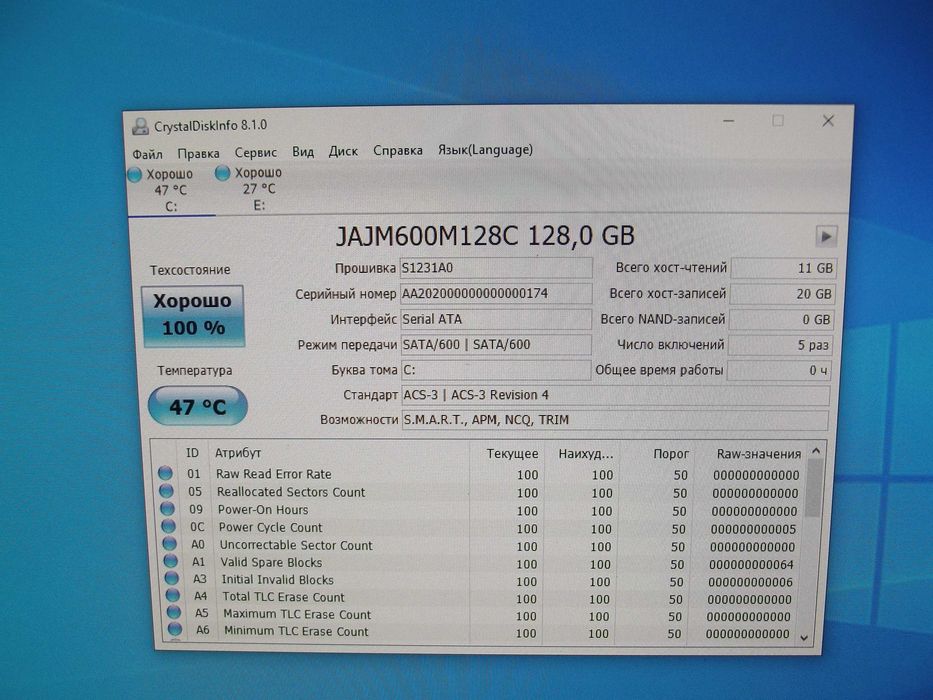
Task: Click the Стандарт field ACS-3 Revision 4
Action: [x=616, y=395]
